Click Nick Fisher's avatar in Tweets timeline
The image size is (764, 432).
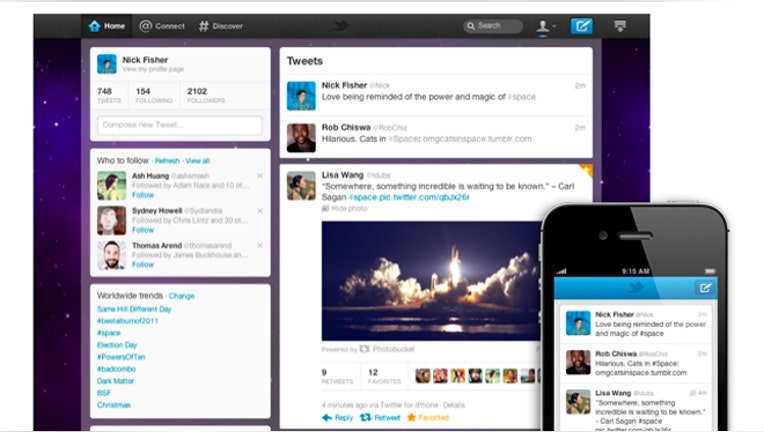301,95
